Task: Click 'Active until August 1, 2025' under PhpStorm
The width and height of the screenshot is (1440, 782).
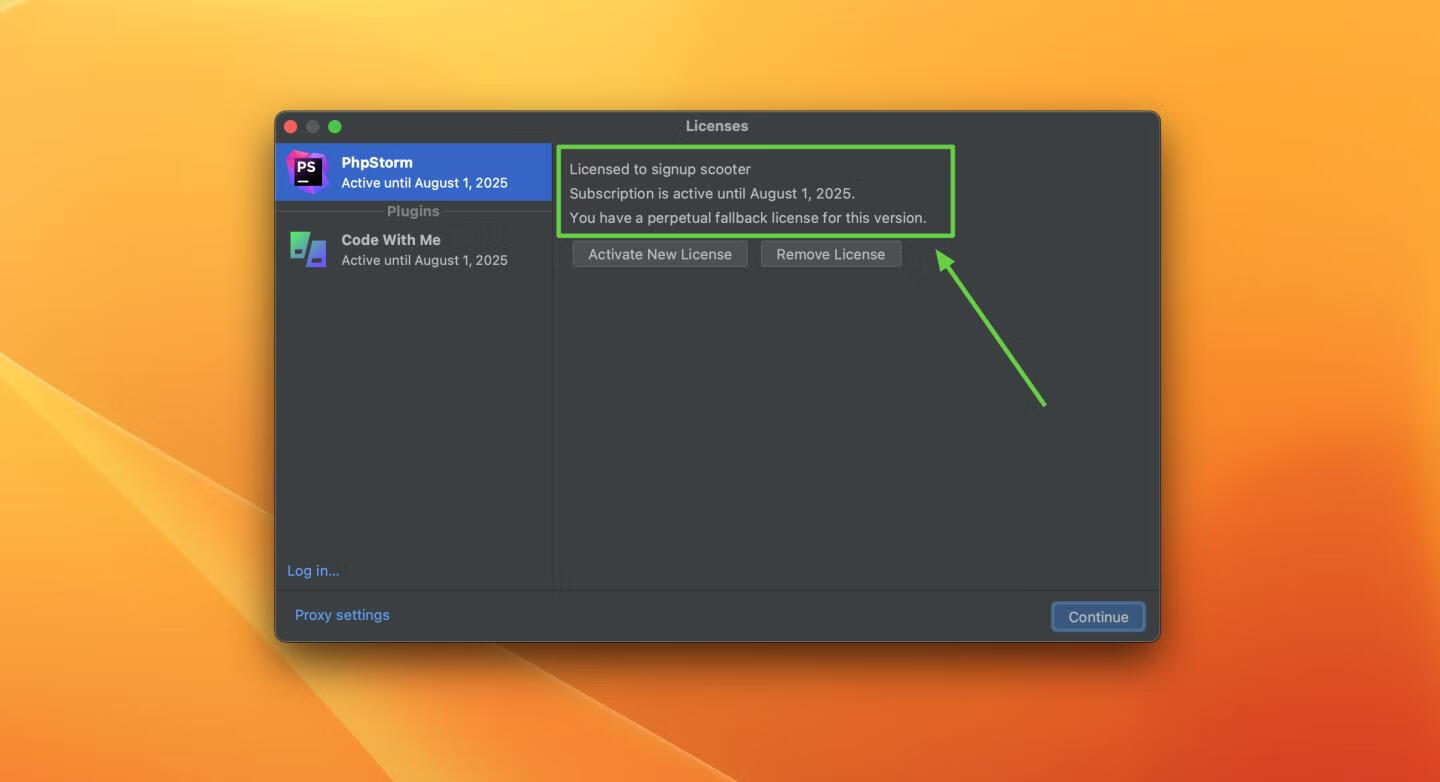Action: [x=425, y=183]
